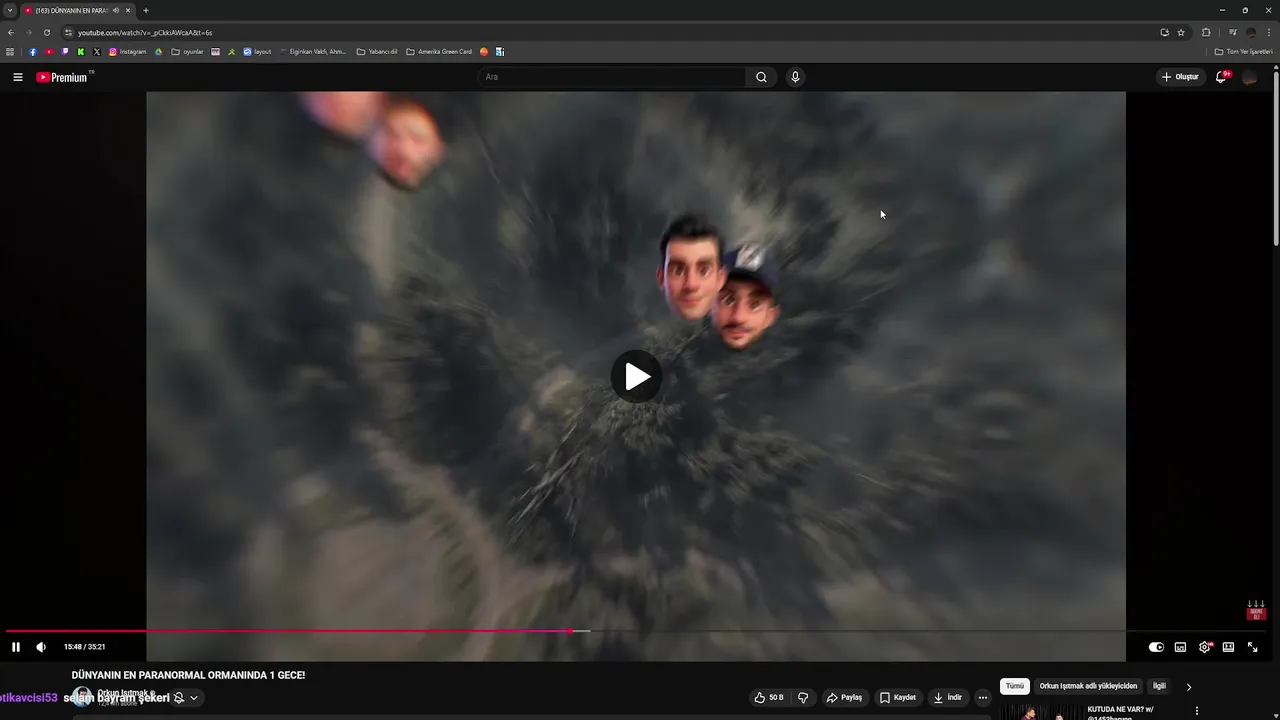The image size is (1280, 720).
Task: Click the Kaydet save button
Action: point(897,697)
